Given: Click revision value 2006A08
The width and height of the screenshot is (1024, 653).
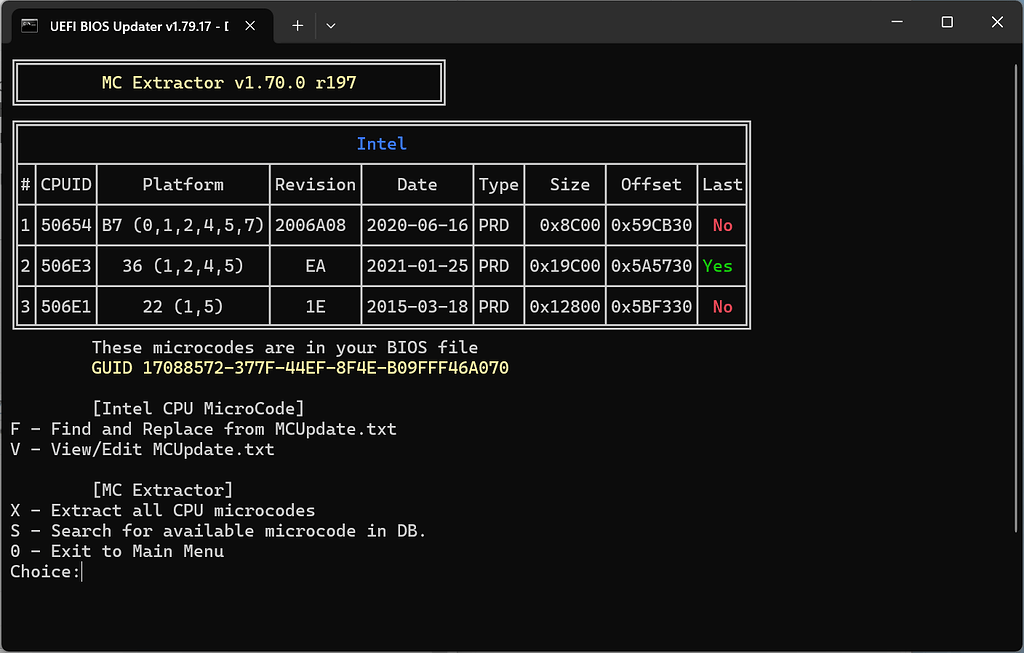Looking at the screenshot, I should point(310,225).
